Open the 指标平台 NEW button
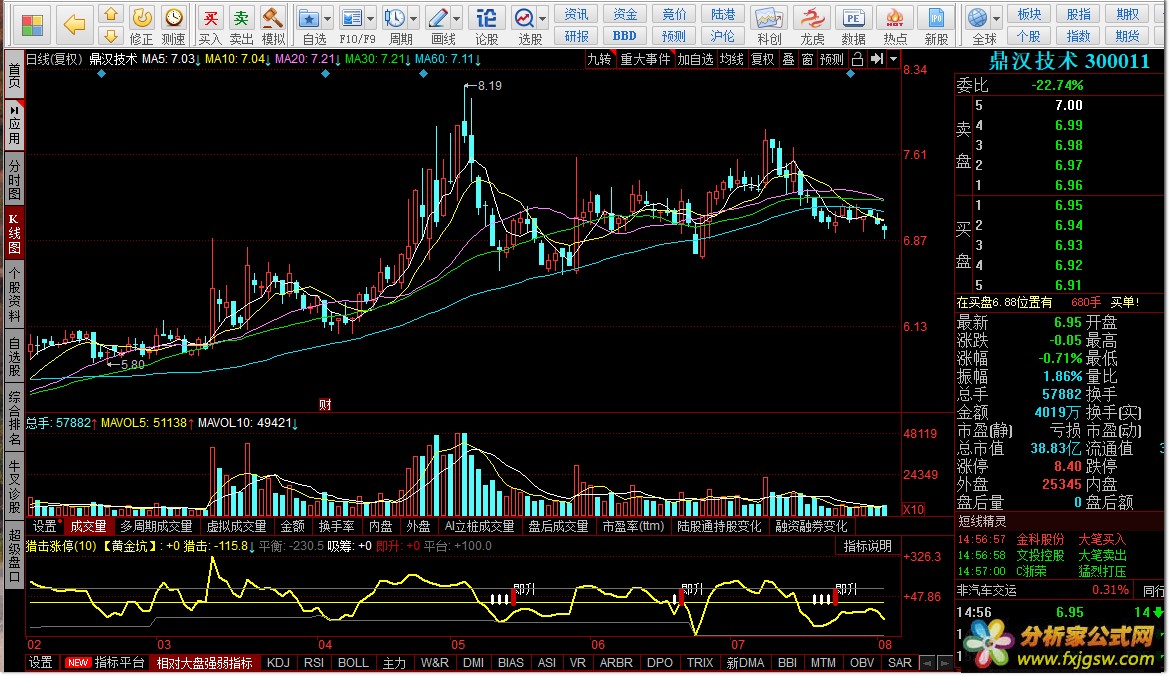1171x676 pixels. click(x=105, y=663)
